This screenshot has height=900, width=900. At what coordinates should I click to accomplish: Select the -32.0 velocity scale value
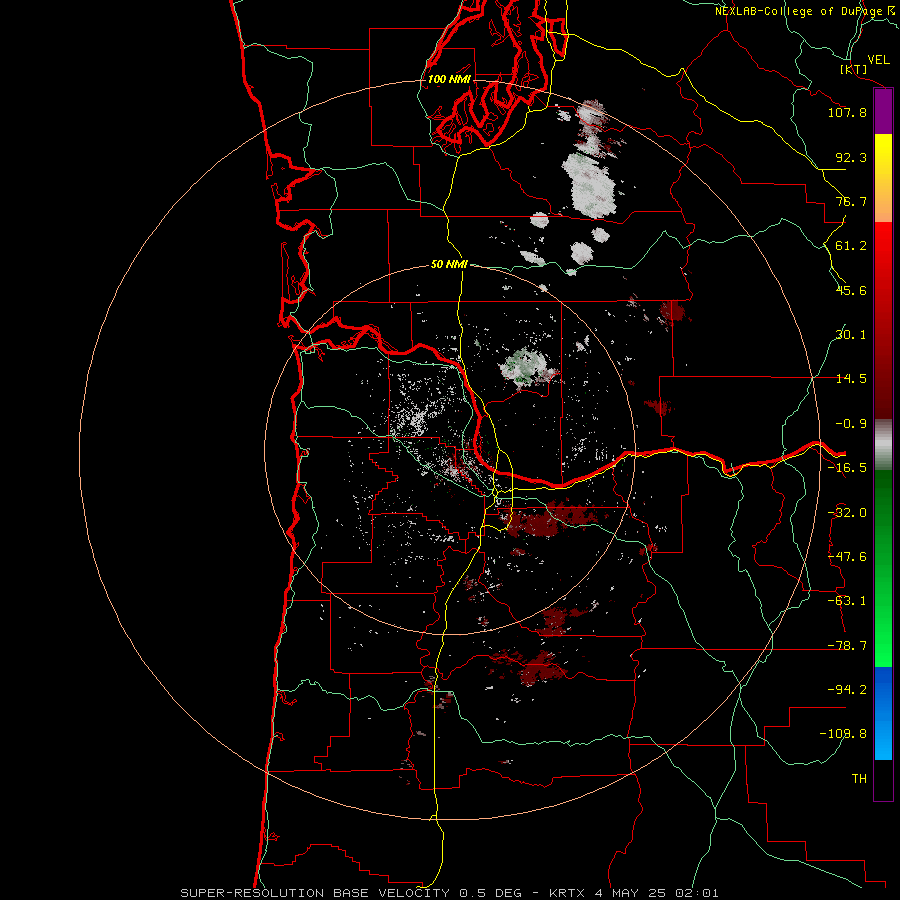(847, 513)
